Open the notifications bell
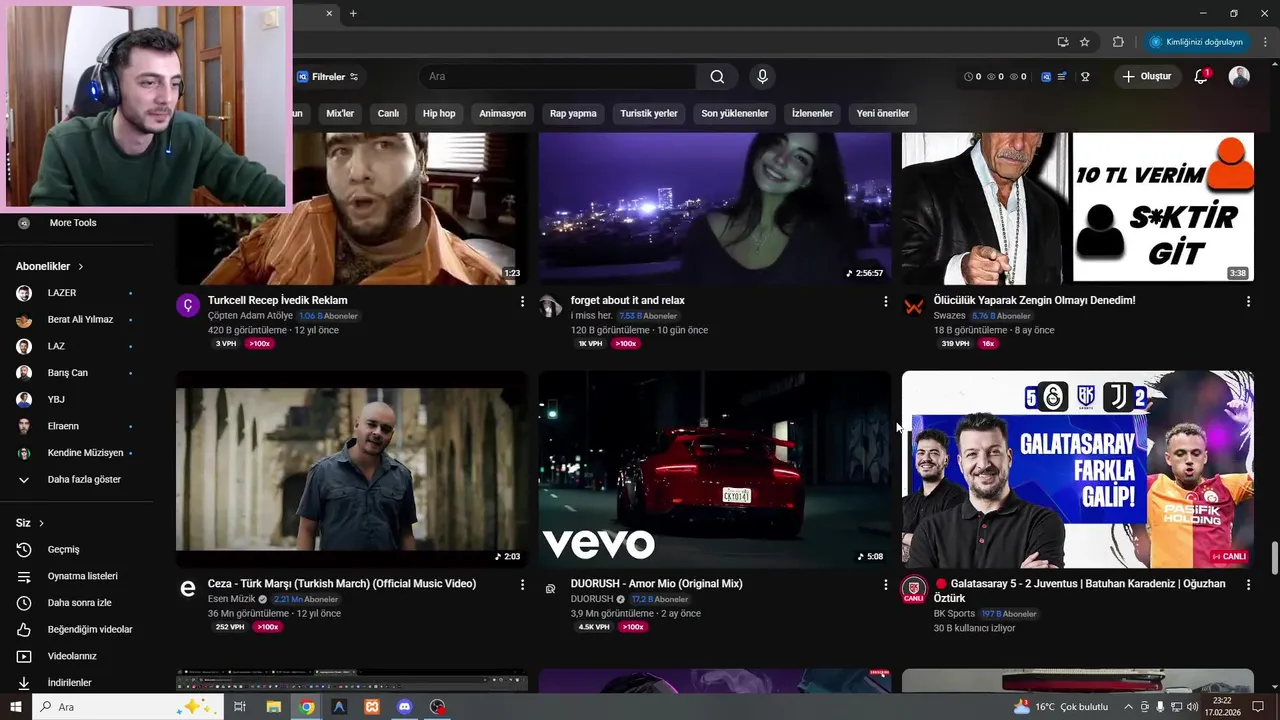 [x=1201, y=76]
